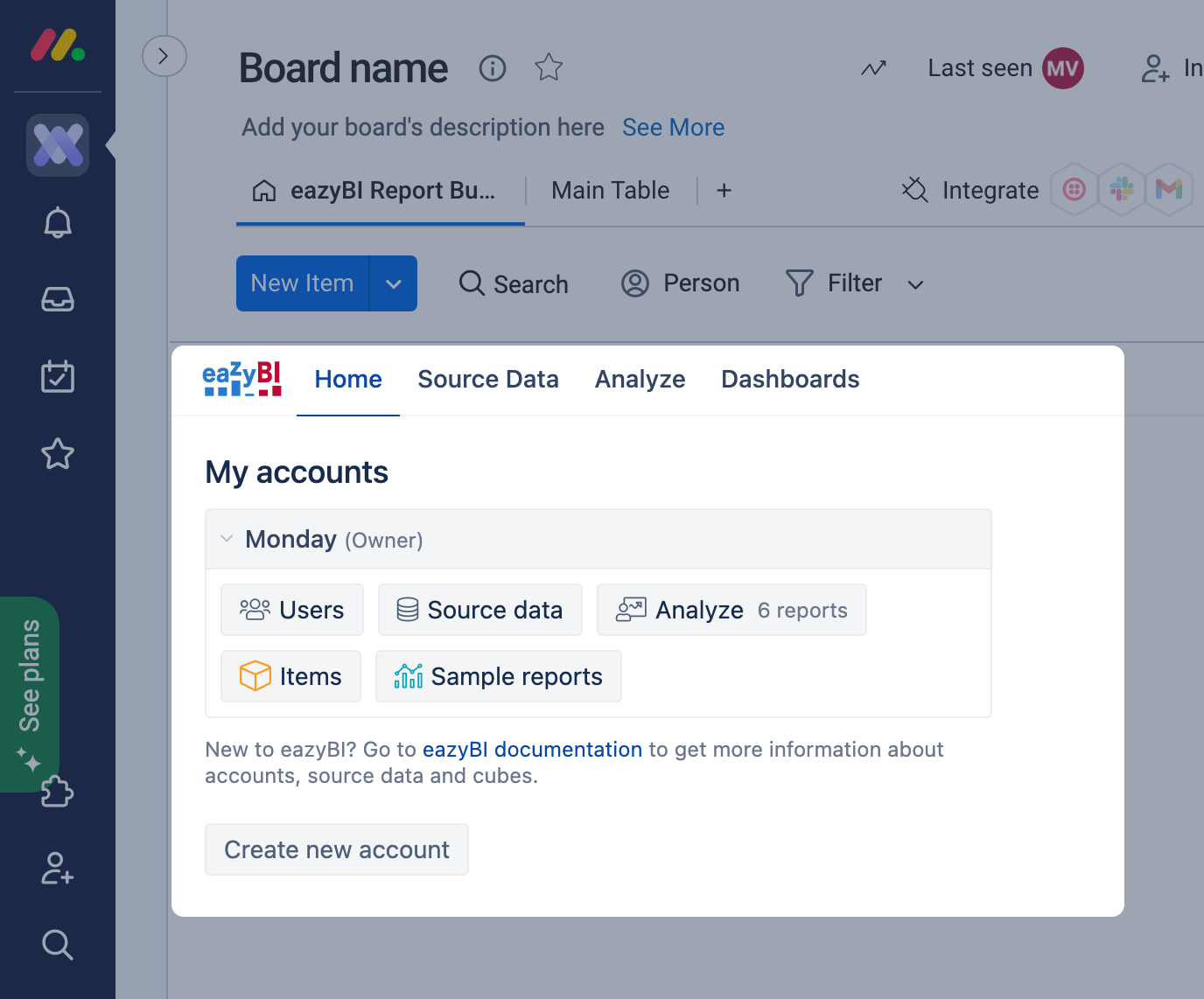1204x999 pixels.
Task: Expand Filter options chevron
Action: tap(915, 284)
